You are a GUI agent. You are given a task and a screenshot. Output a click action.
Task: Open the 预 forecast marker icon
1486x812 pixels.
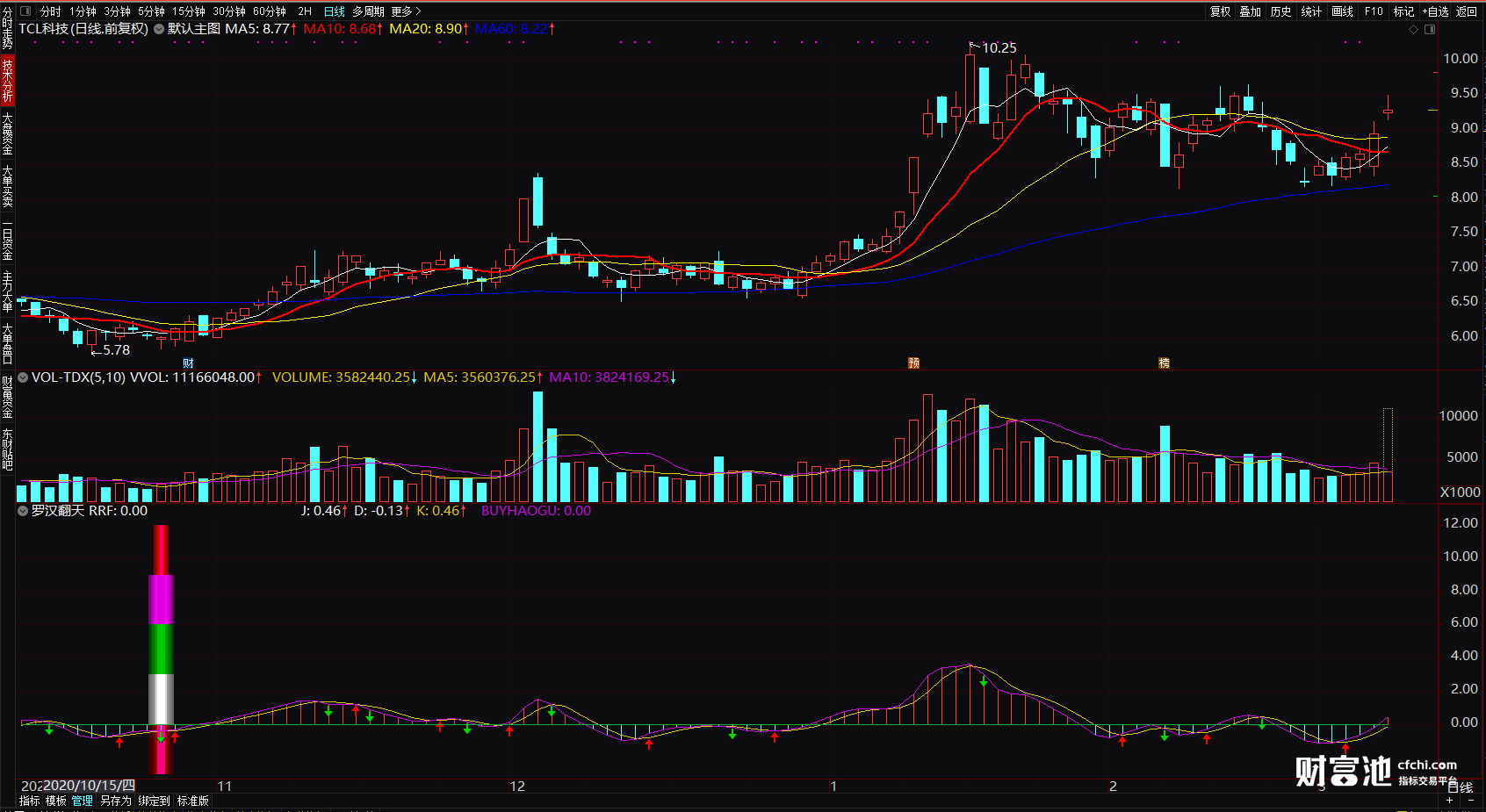(913, 363)
